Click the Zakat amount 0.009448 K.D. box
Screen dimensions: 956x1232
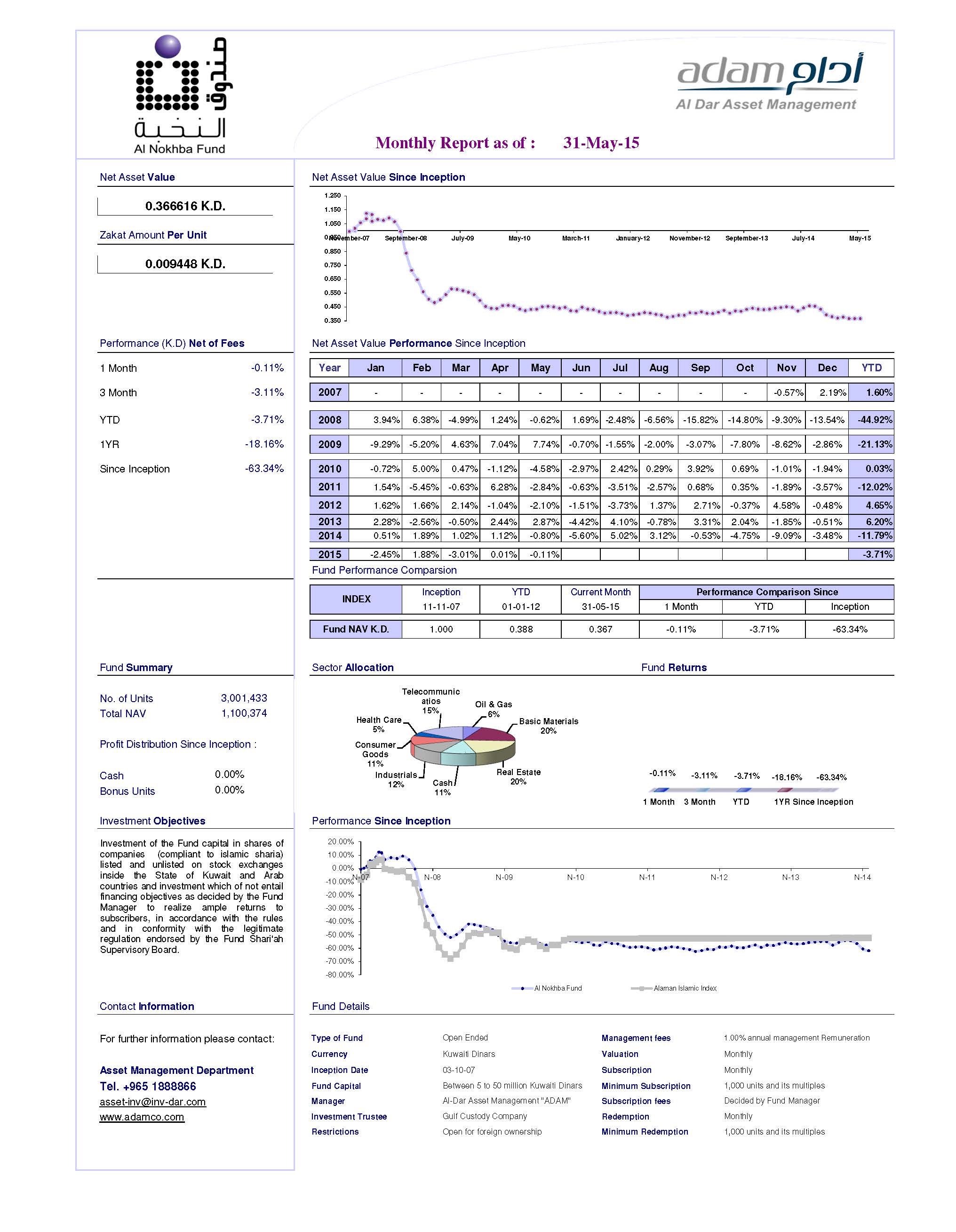click(185, 264)
